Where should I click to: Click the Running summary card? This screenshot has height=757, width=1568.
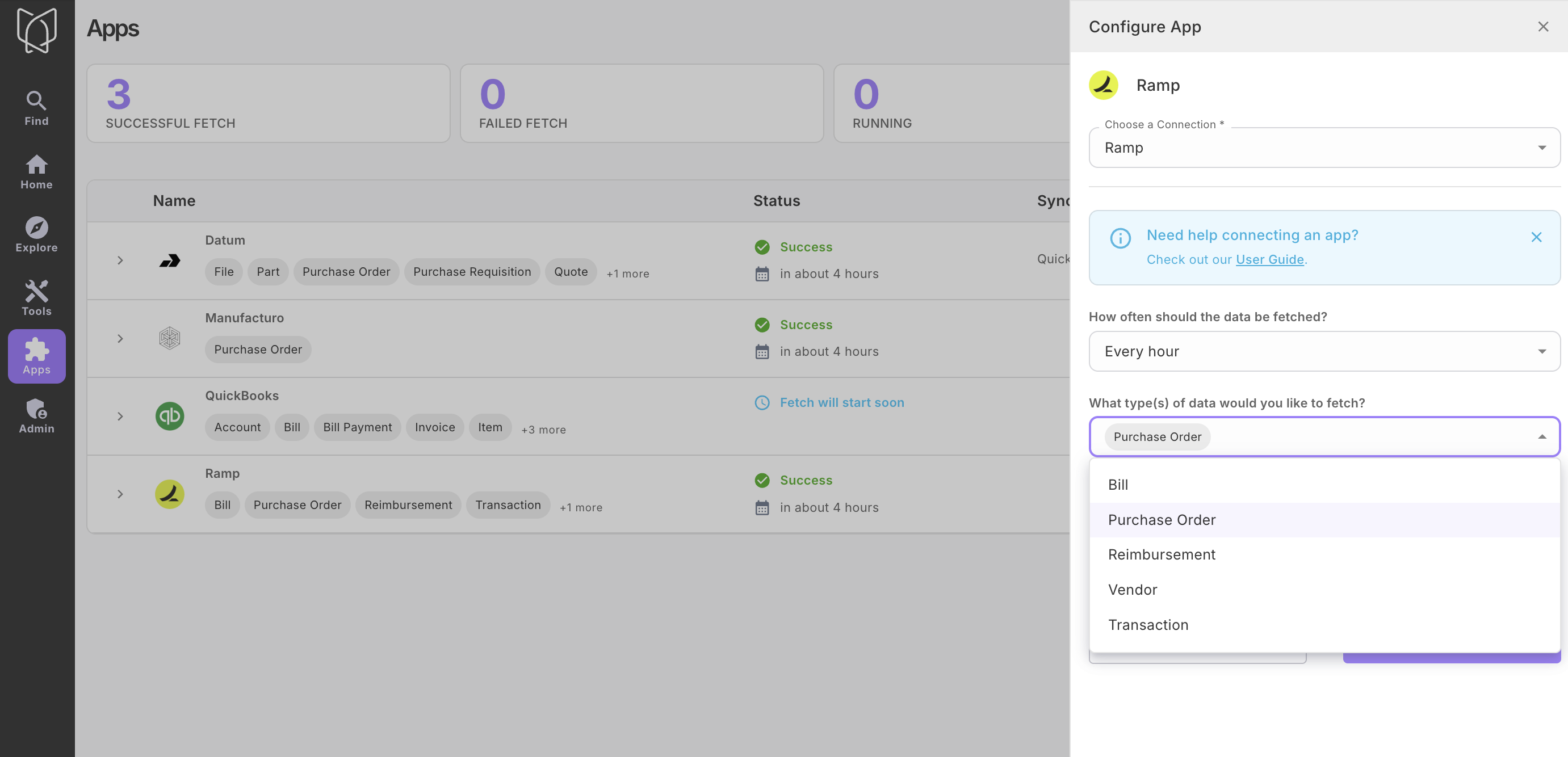(951, 103)
